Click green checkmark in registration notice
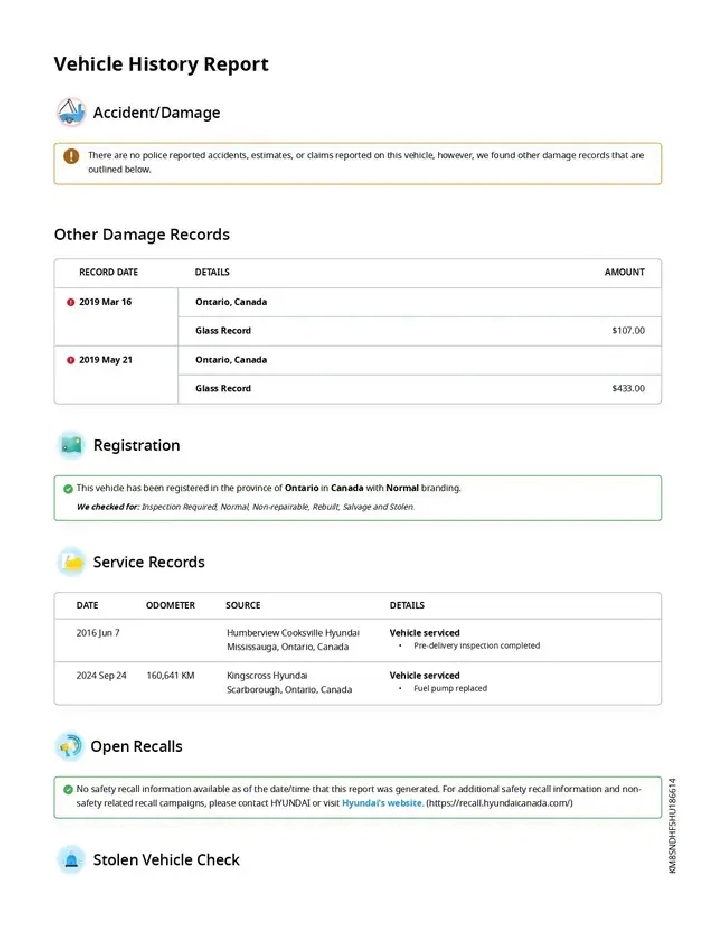This screenshot has width=716, height=927. pyautogui.click(x=67, y=488)
